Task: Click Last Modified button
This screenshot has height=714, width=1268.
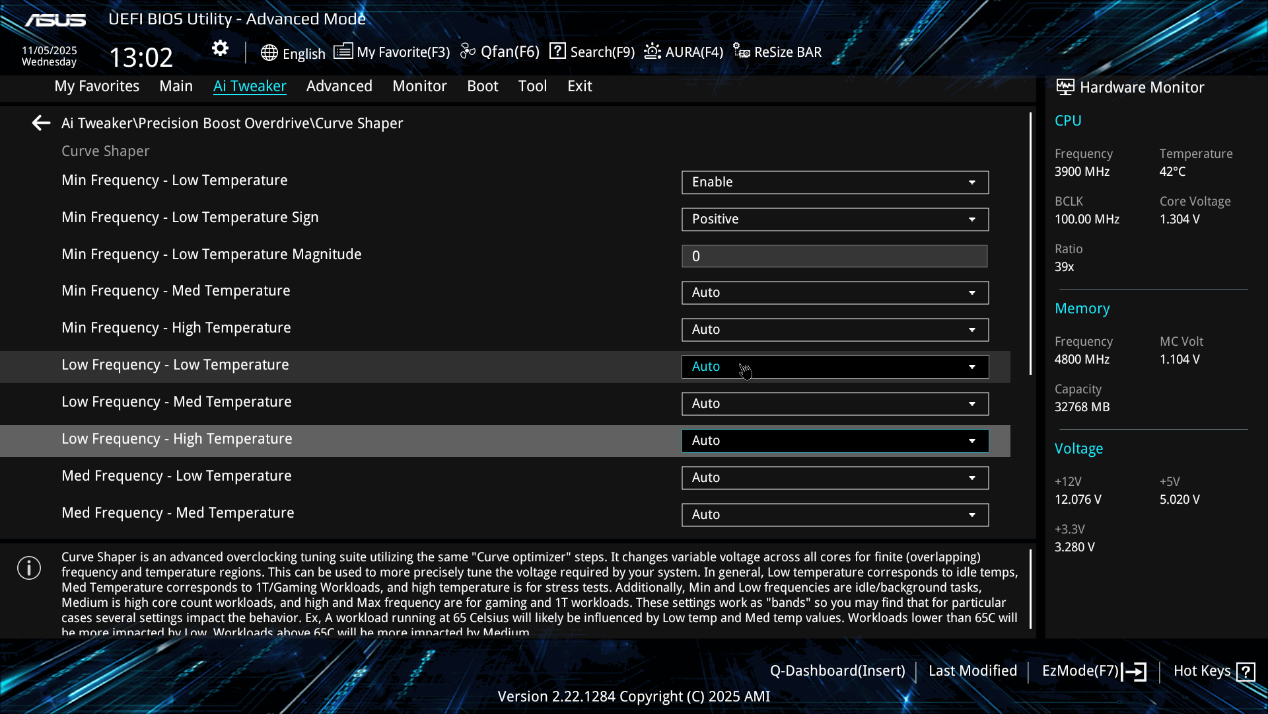Action: point(972,671)
